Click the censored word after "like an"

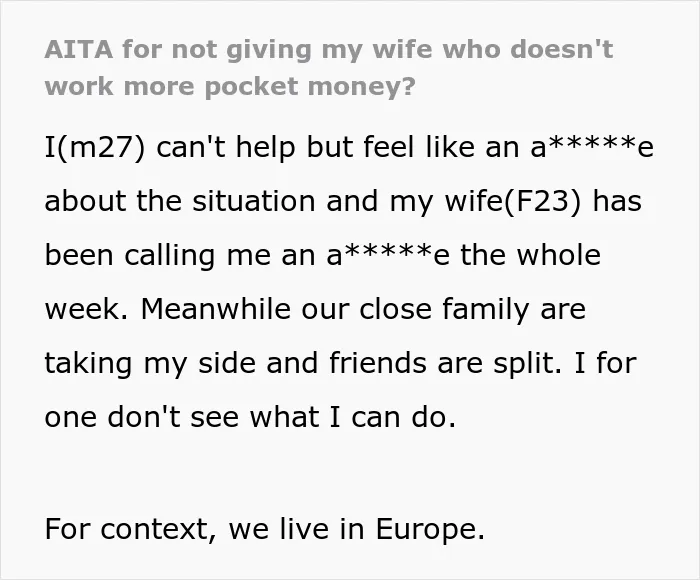(x=592, y=147)
